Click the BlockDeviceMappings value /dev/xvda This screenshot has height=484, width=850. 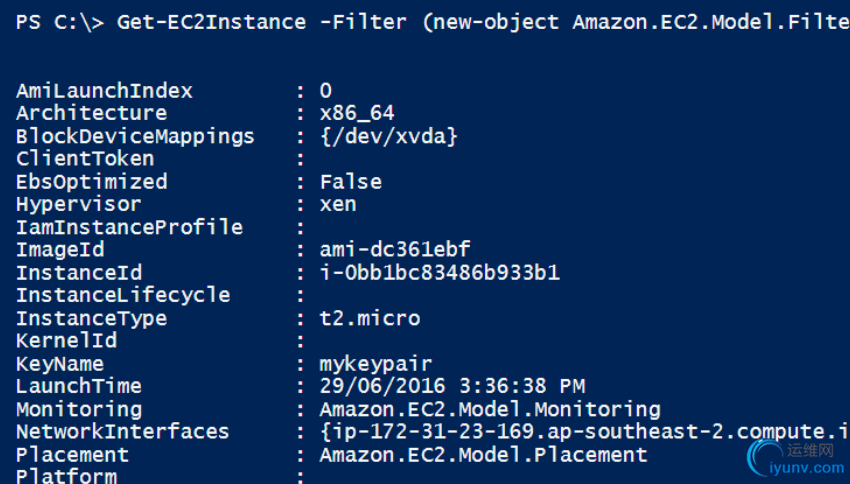[389, 136]
